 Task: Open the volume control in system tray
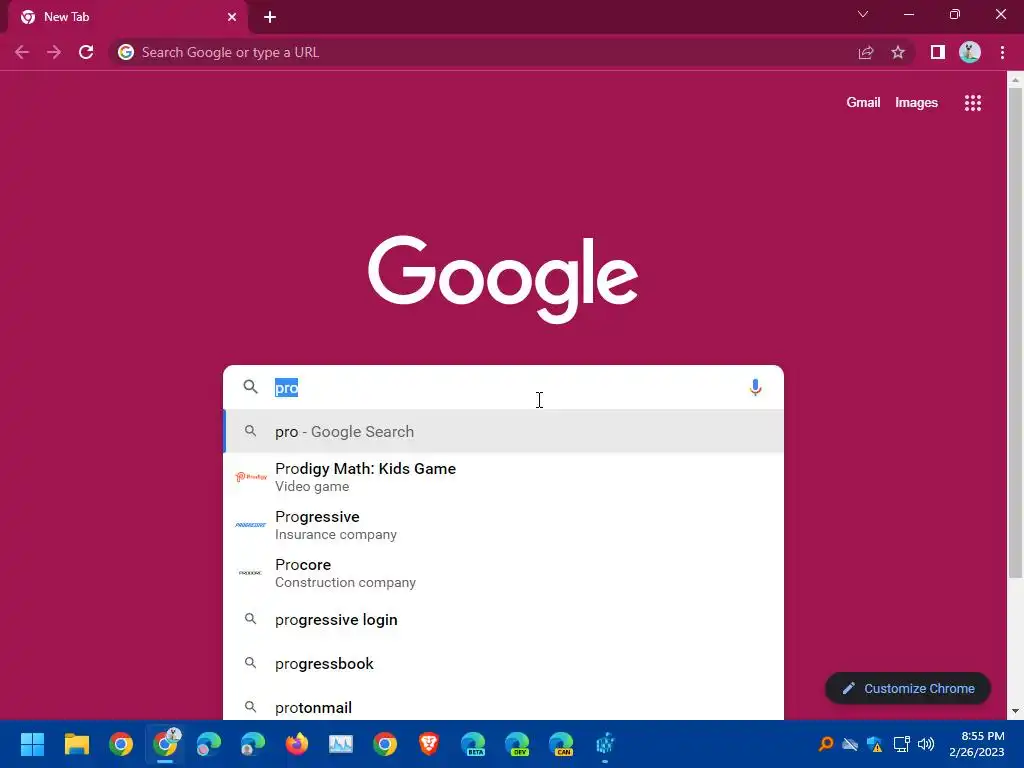[925, 744]
